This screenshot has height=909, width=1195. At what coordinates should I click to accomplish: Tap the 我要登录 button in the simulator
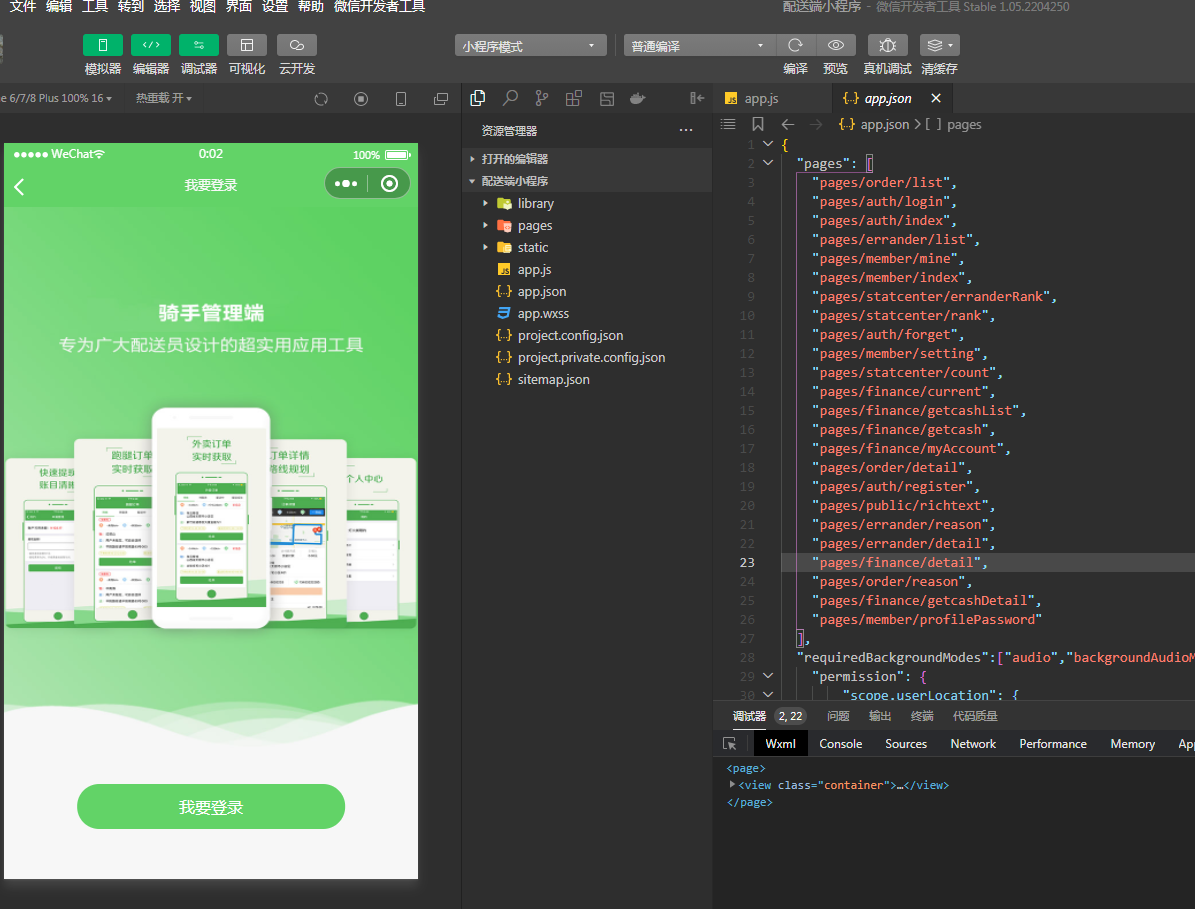click(210, 806)
